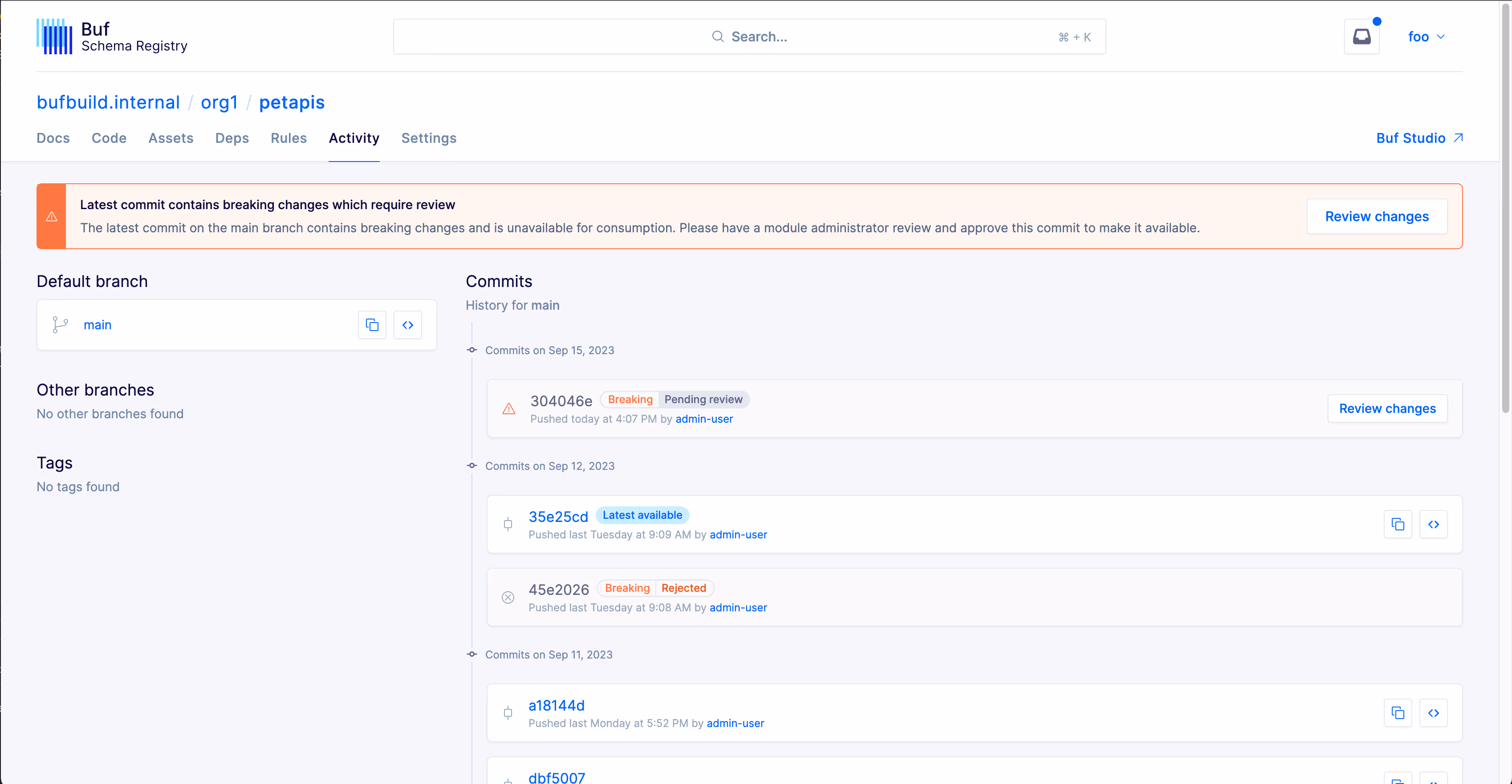Image resolution: width=1512 pixels, height=784 pixels.
Task: Focus the Search input field
Action: tap(749, 37)
